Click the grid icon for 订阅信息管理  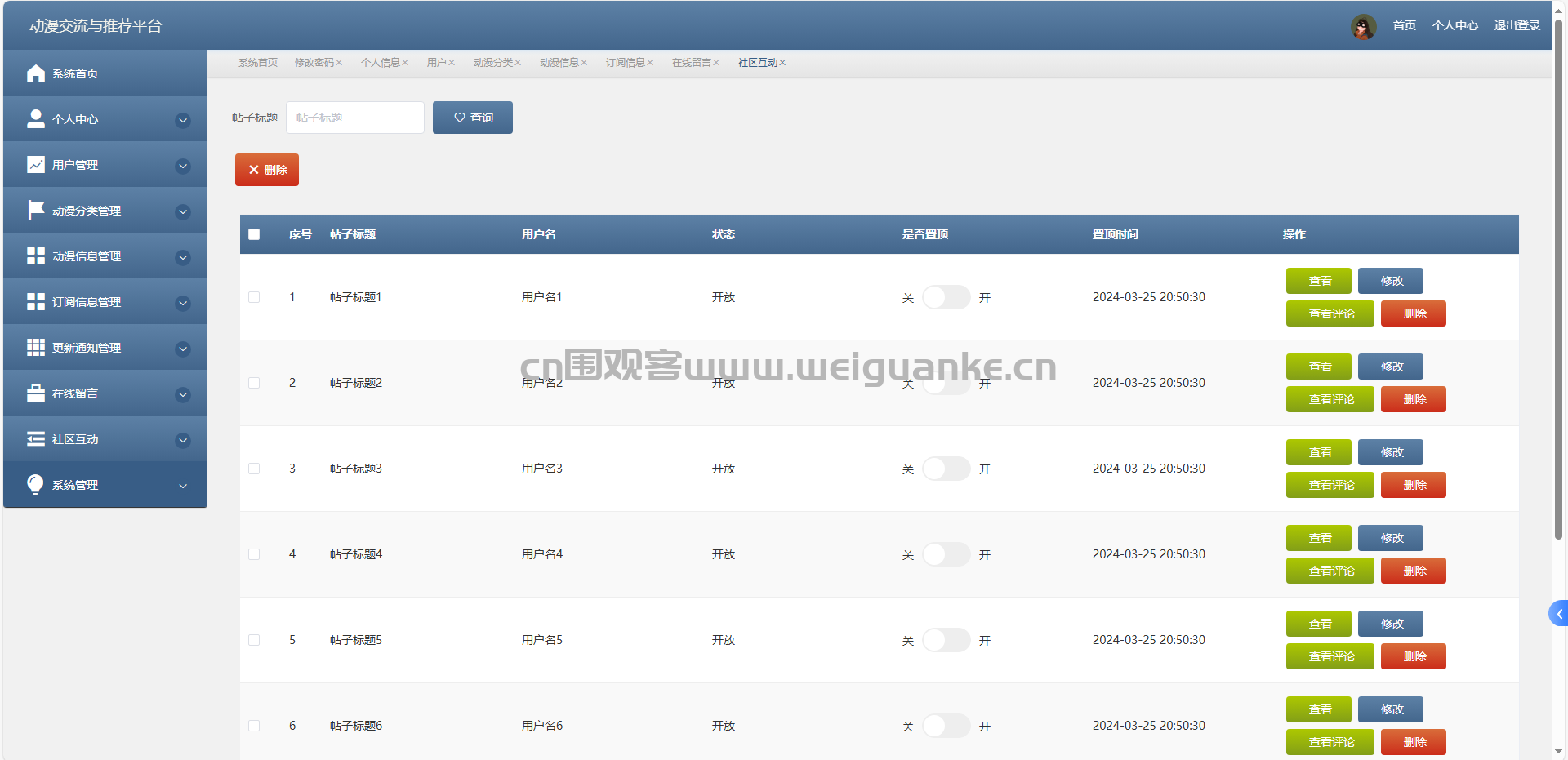click(x=36, y=302)
